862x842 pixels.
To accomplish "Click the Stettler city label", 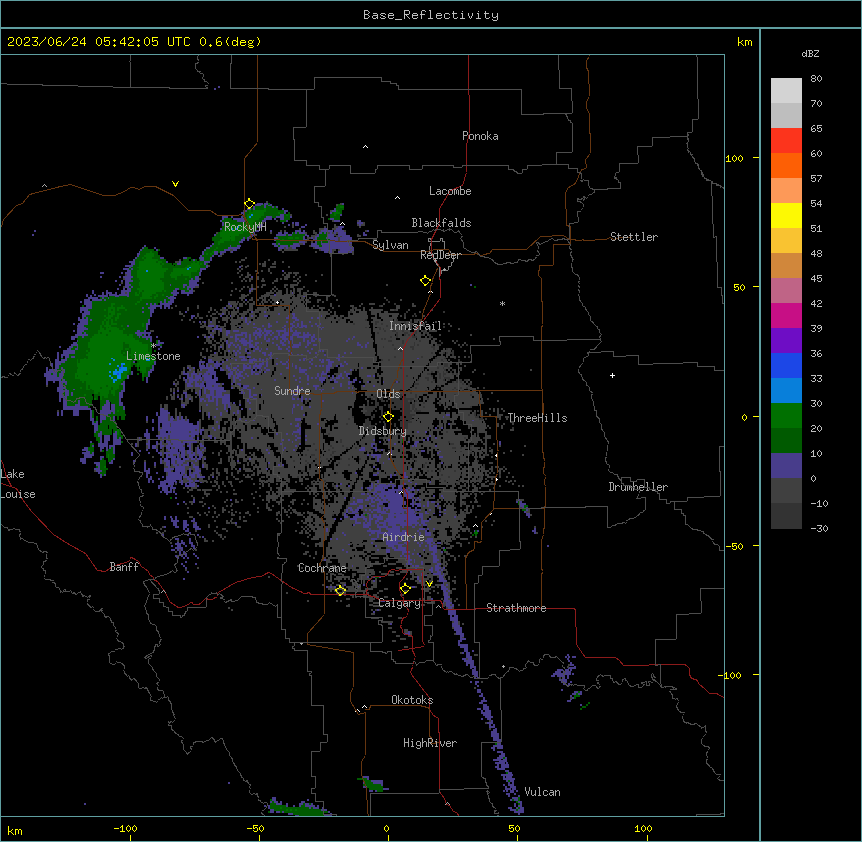I will tap(634, 237).
